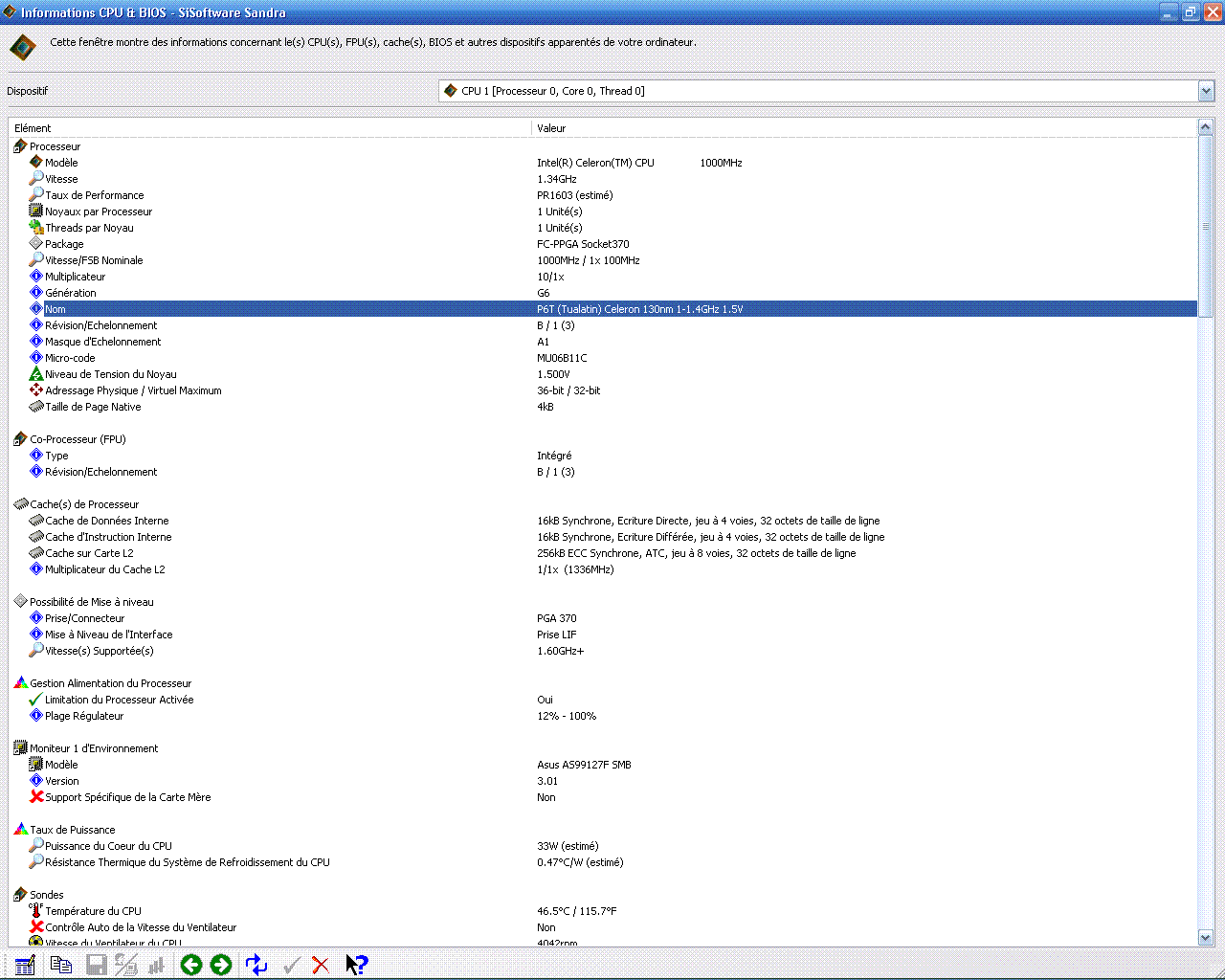Image resolution: width=1225 pixels, height=980 pixels.
Task: Click green check beside Limitation du Processeur Activée
Action: 36,700
